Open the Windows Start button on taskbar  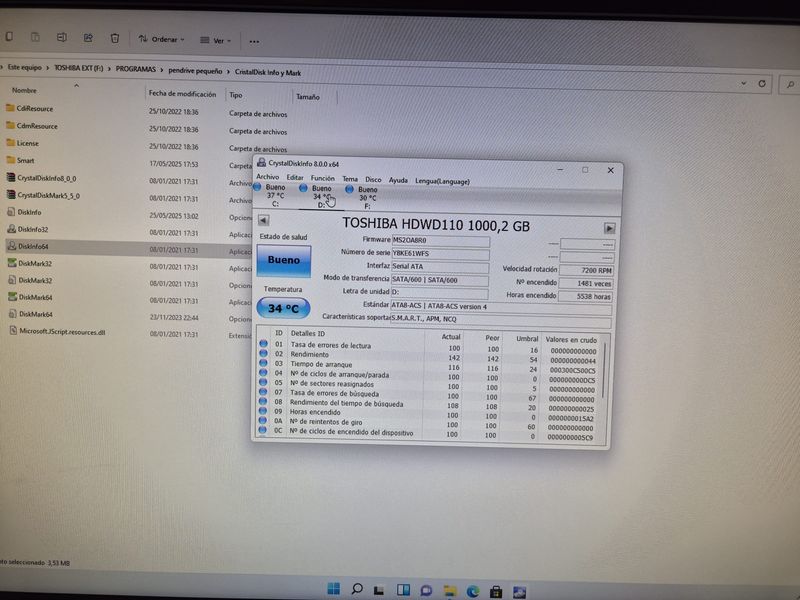click(x=334, y=589)
